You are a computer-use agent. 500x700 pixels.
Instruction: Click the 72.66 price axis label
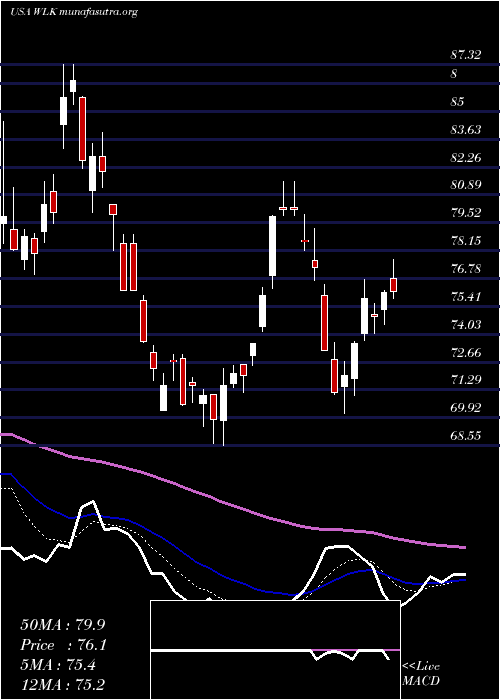coord(466,353)
